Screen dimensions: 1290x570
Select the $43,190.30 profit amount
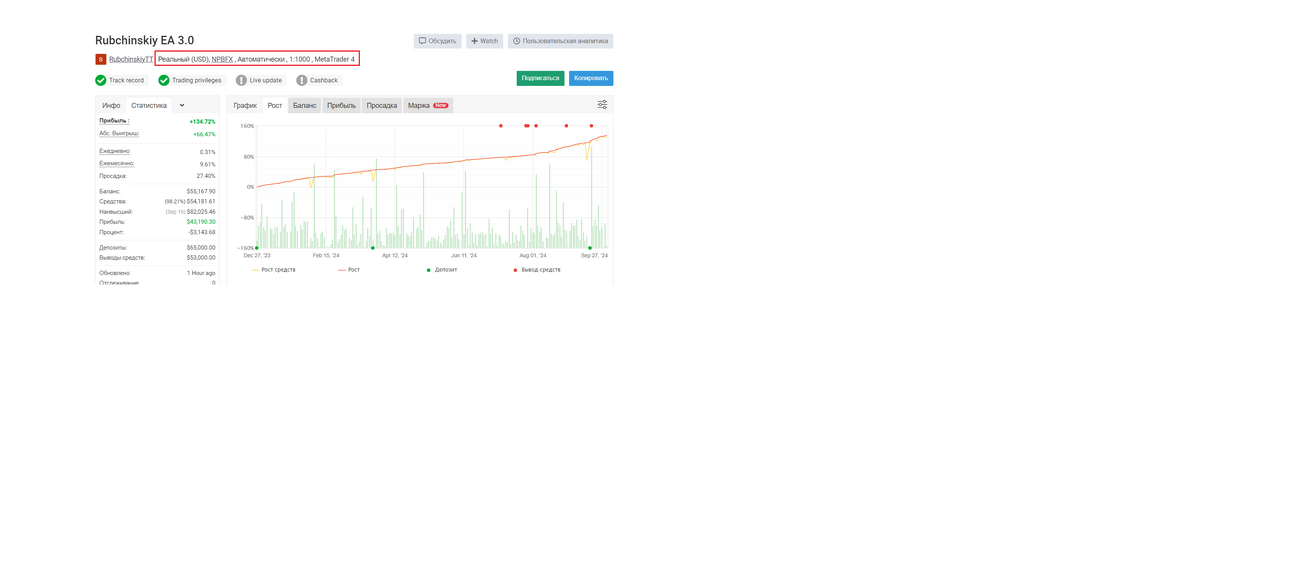point(201,222)
